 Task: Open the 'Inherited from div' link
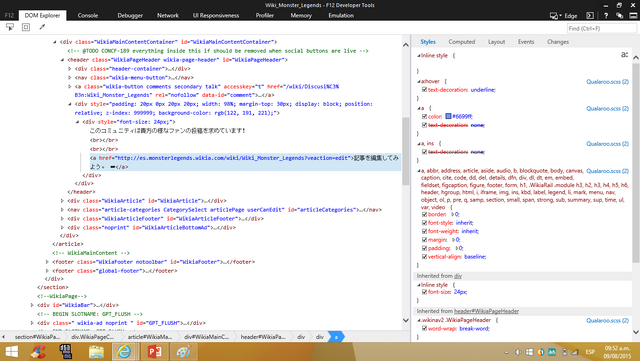point(458,276)
